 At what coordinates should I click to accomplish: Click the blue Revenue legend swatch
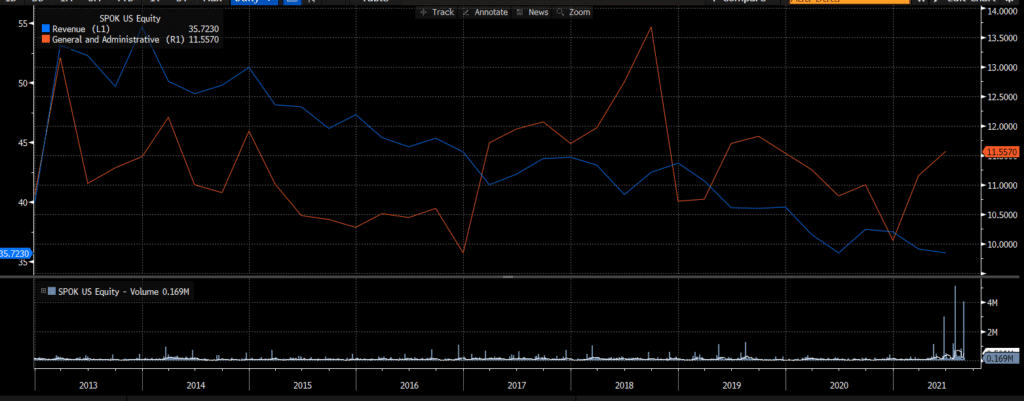tap(45, 29)
